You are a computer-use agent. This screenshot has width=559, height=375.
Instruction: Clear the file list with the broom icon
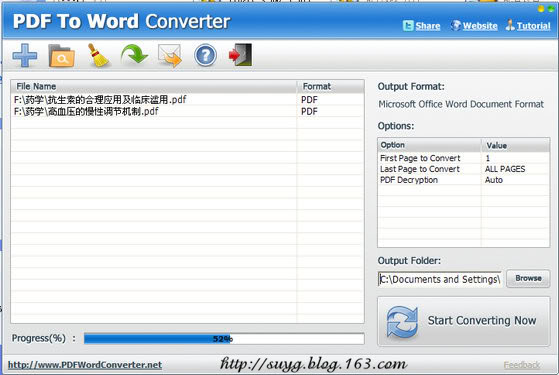tap(98, 55)
